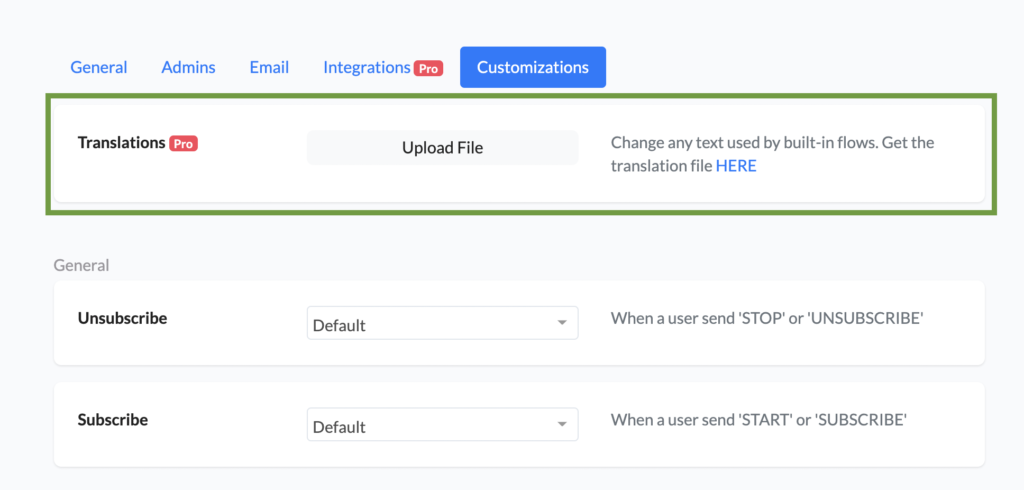Viewport: 1024px width, 490px height.
Task: Open the Unsubscribe flow dropdown
Action: [x=442, y=325]
